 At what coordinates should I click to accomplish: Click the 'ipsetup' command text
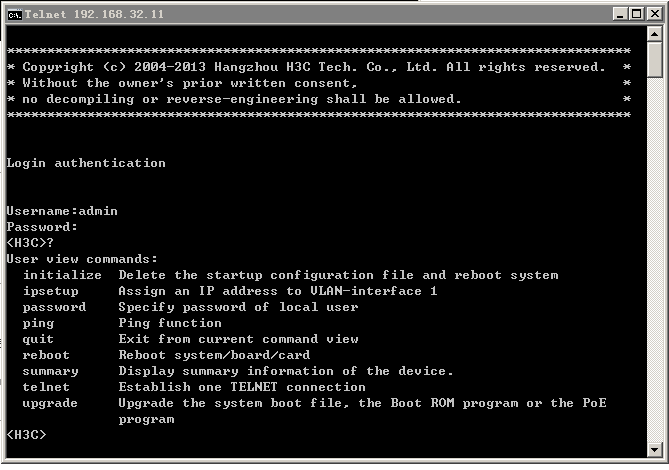[x=50, y=291]
